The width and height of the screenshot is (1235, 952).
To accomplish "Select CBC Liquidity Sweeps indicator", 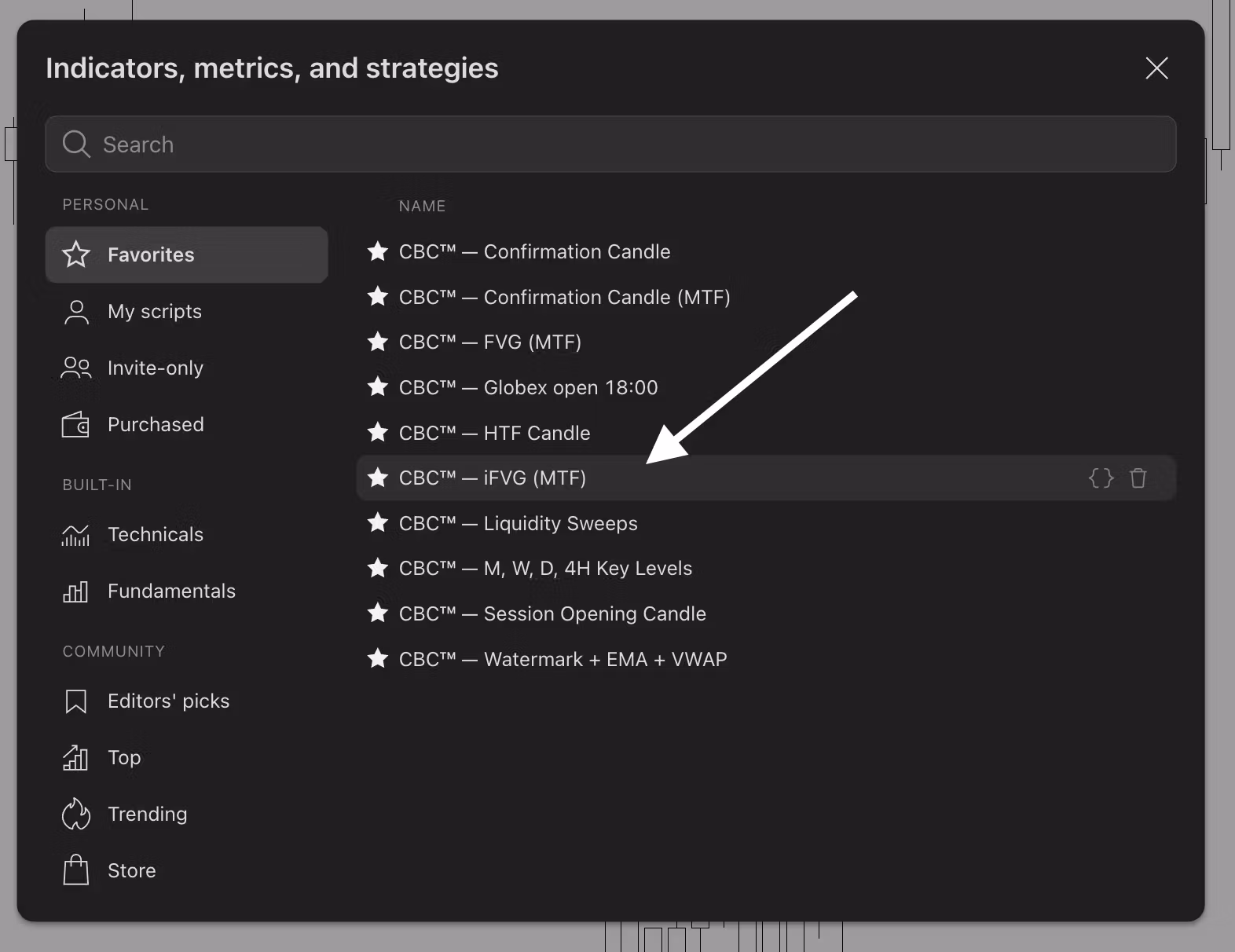I will [x=766, y=523].
